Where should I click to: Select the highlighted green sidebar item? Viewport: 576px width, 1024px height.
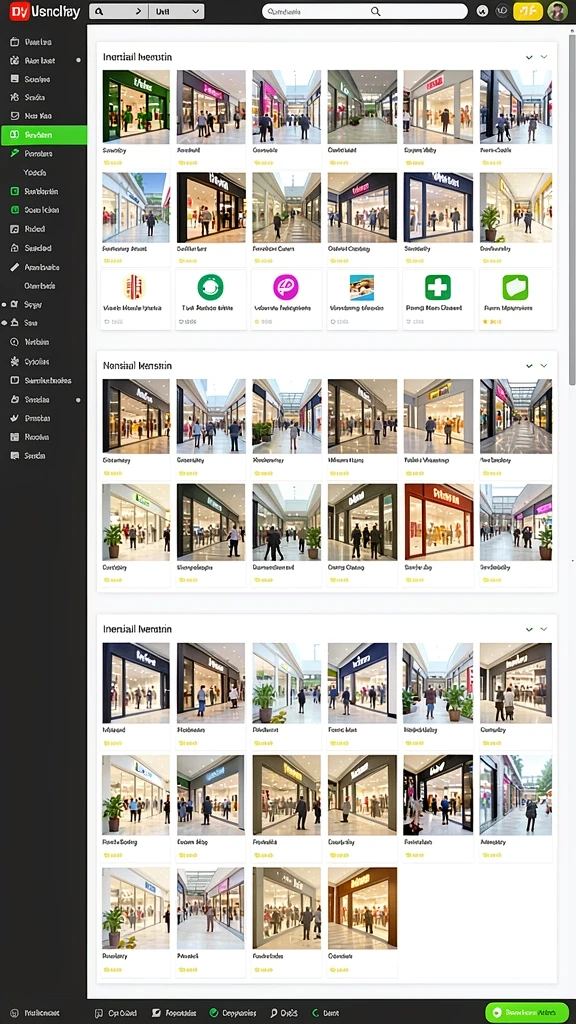pyautogui.click(x=44, y=135)
